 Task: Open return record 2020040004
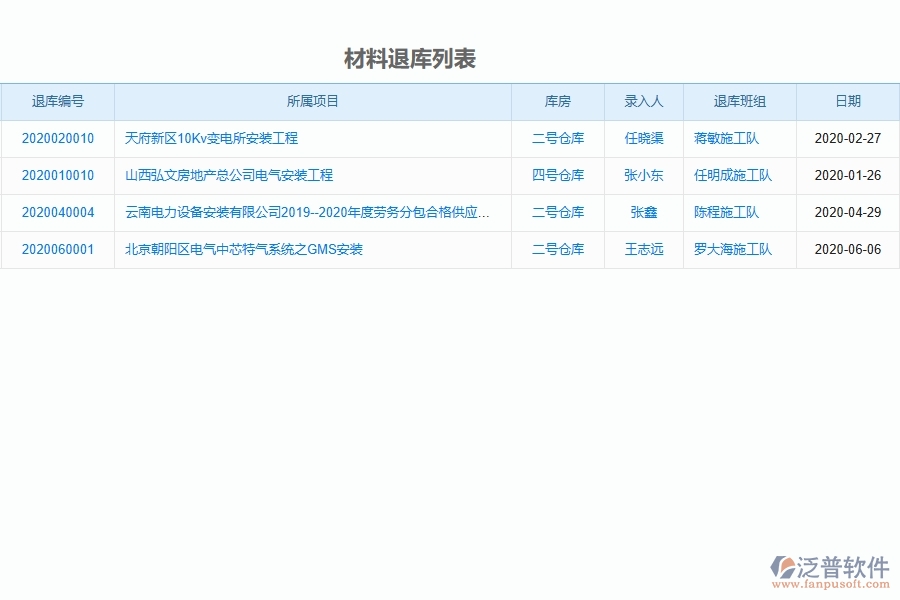tap(55, 212)
